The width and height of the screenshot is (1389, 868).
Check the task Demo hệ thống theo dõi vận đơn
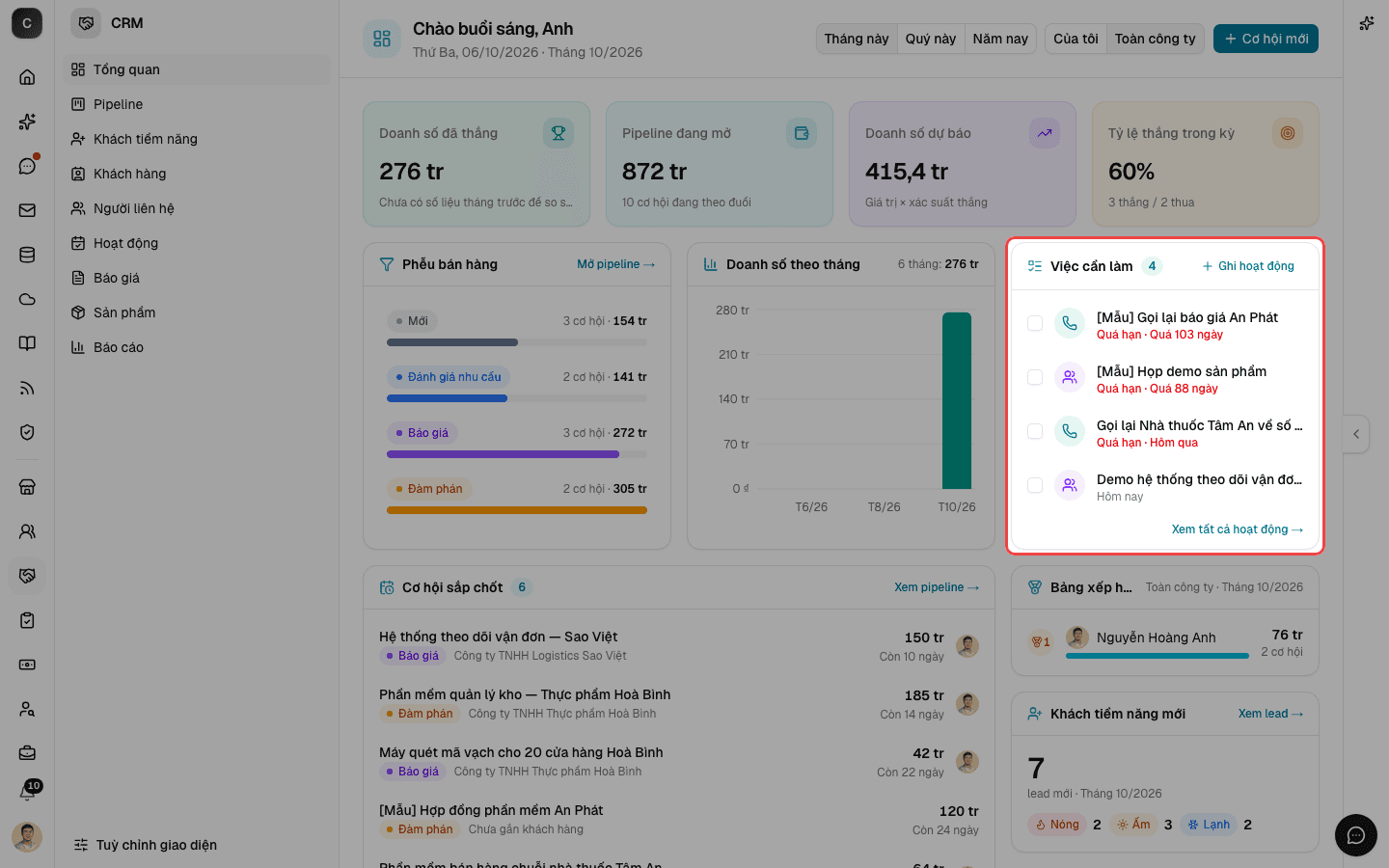[1035, 485]
